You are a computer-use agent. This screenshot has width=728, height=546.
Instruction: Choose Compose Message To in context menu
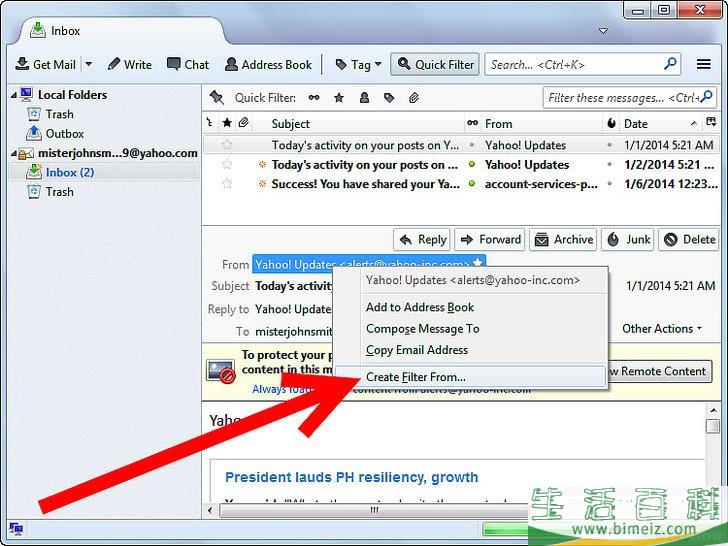coord(422,329)
